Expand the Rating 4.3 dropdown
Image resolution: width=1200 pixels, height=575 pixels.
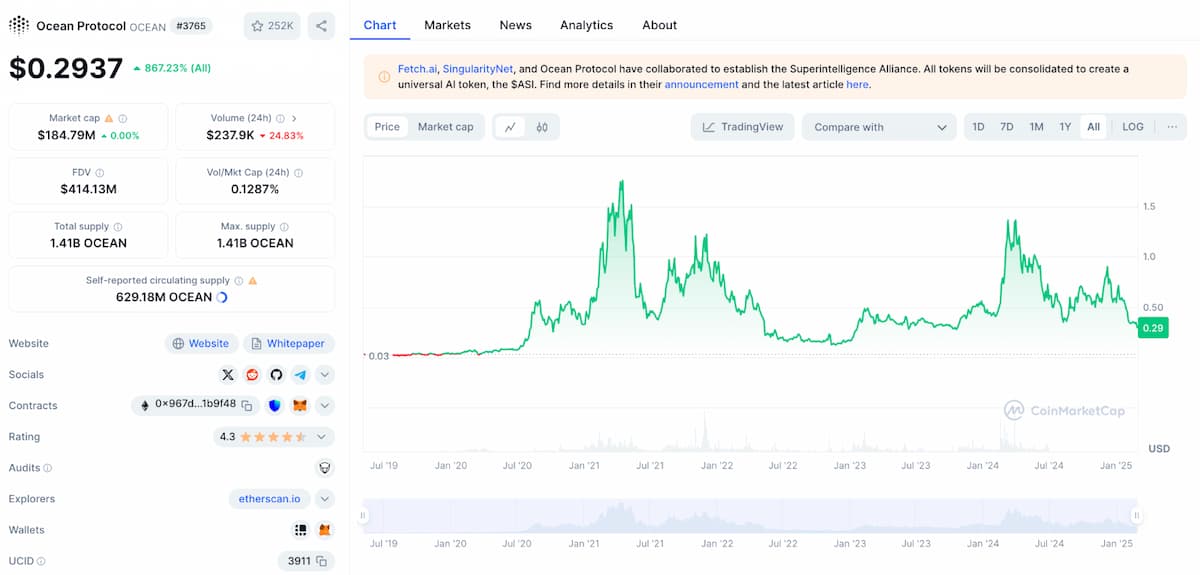coord(321,437)
